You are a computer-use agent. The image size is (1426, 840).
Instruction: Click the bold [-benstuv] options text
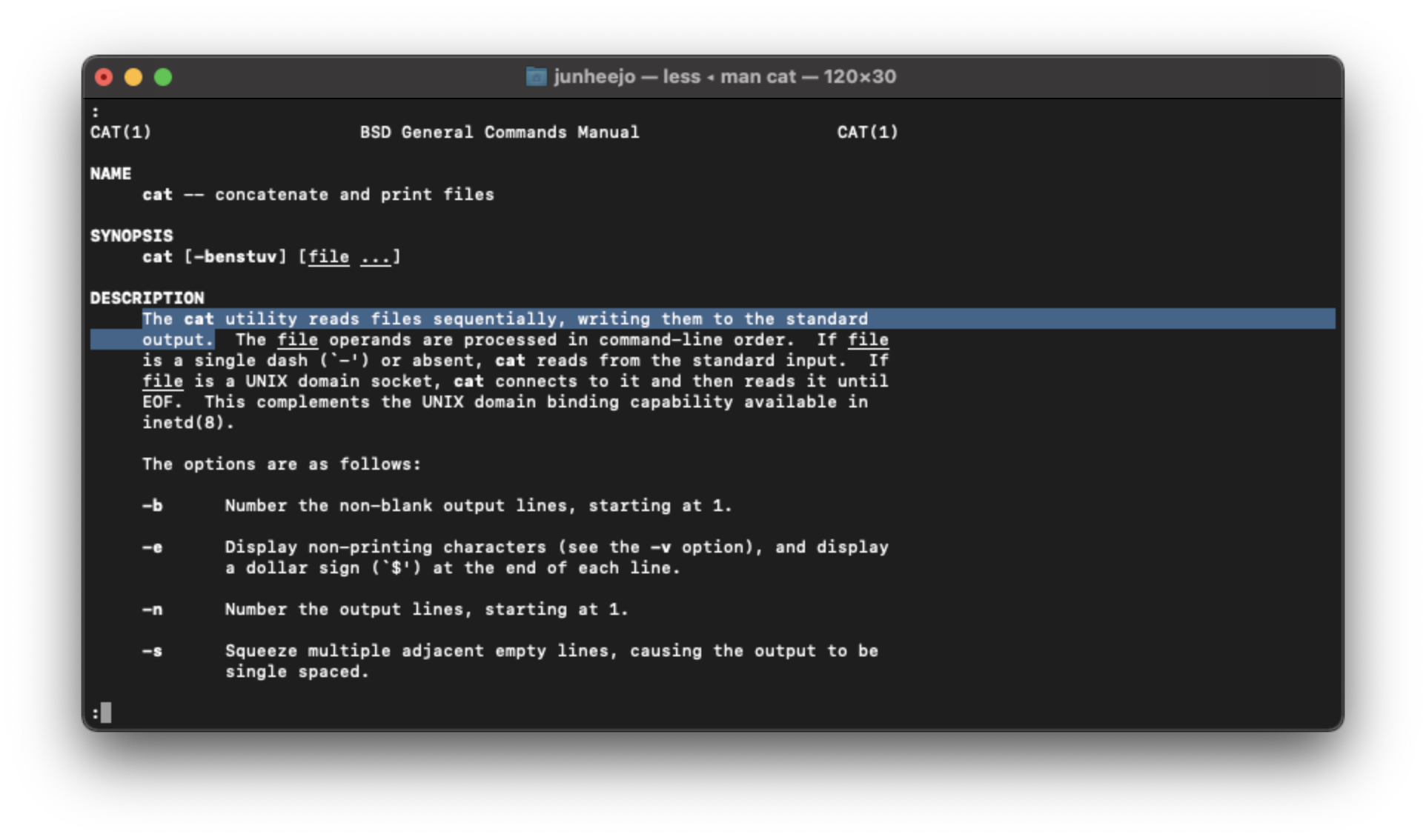(x=235, y=256)
